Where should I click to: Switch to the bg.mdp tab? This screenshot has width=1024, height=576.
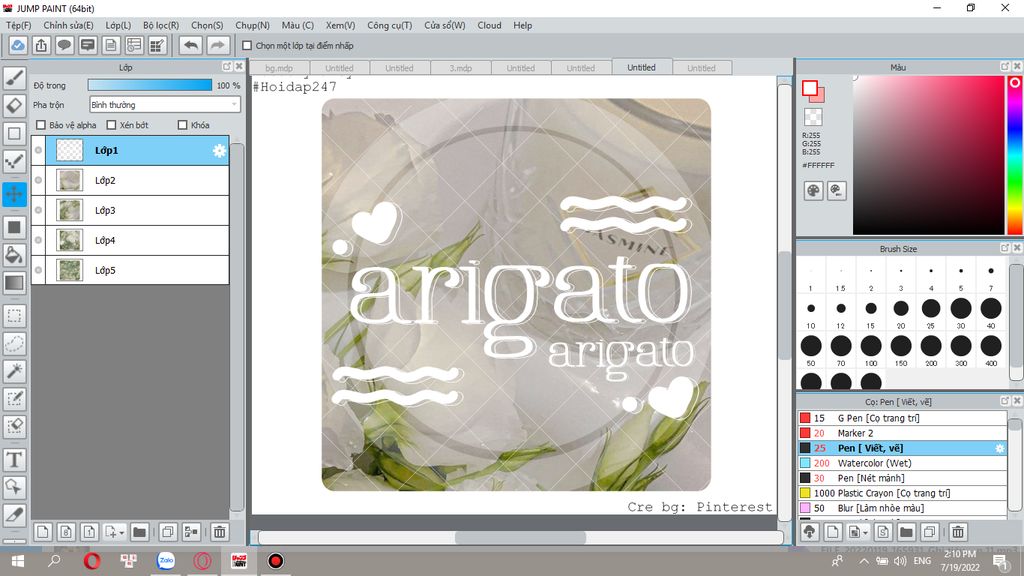279,68
